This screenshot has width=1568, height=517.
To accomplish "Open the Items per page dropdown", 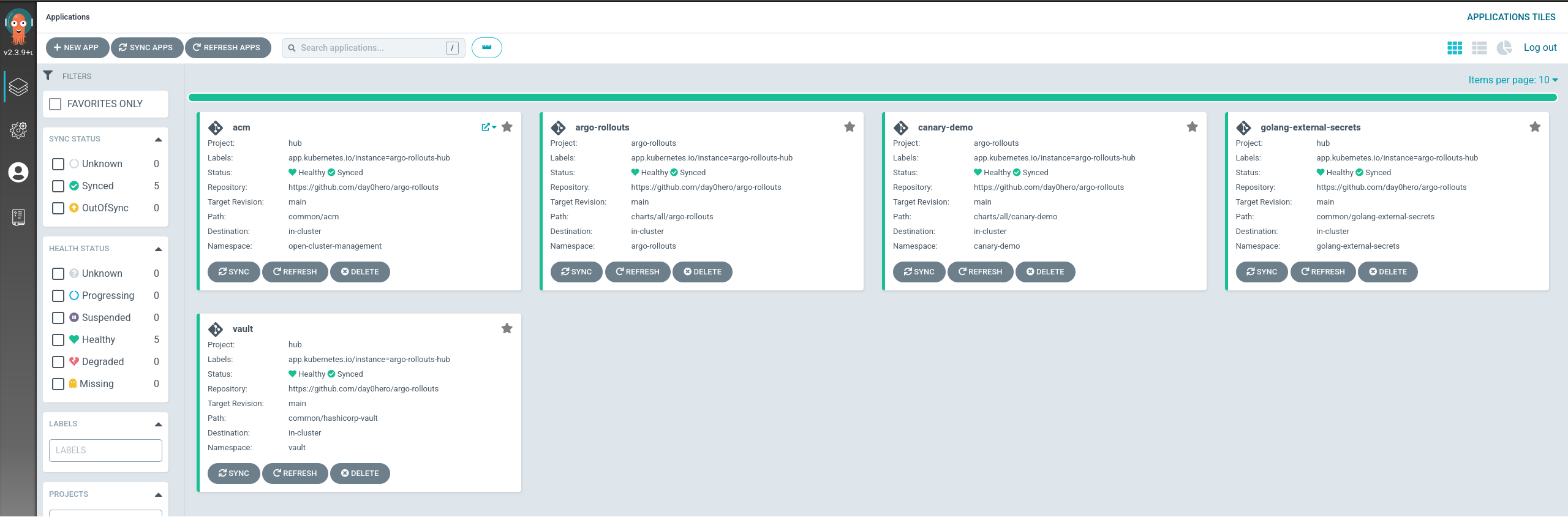I will [x=1512, y=80].
